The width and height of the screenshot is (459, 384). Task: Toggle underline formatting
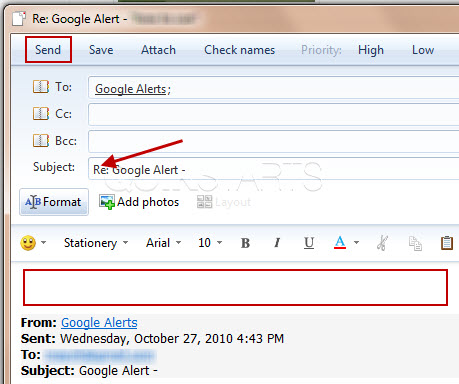pyautogui.click(x=309, y=243)
